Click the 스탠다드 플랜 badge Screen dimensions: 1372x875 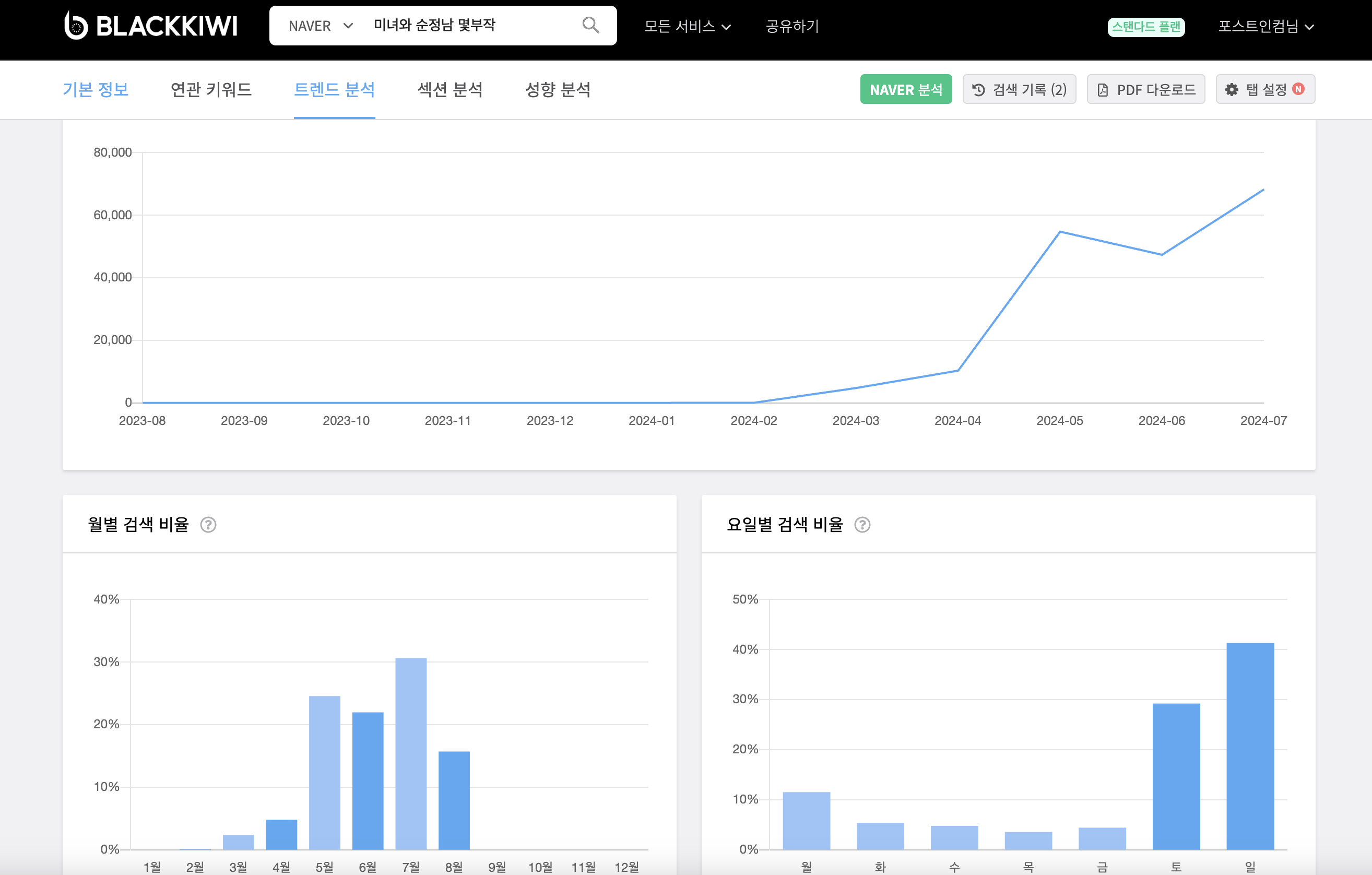(x=1146, y=26)
